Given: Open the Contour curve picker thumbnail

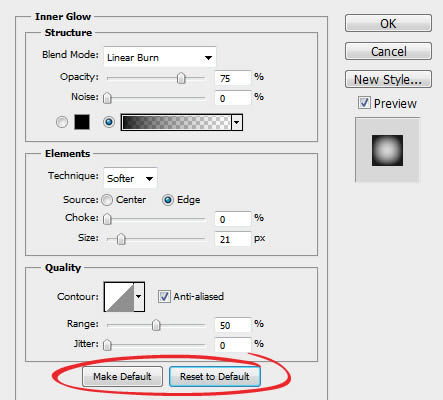Looking at the screenshot, I should coord(119,297).
